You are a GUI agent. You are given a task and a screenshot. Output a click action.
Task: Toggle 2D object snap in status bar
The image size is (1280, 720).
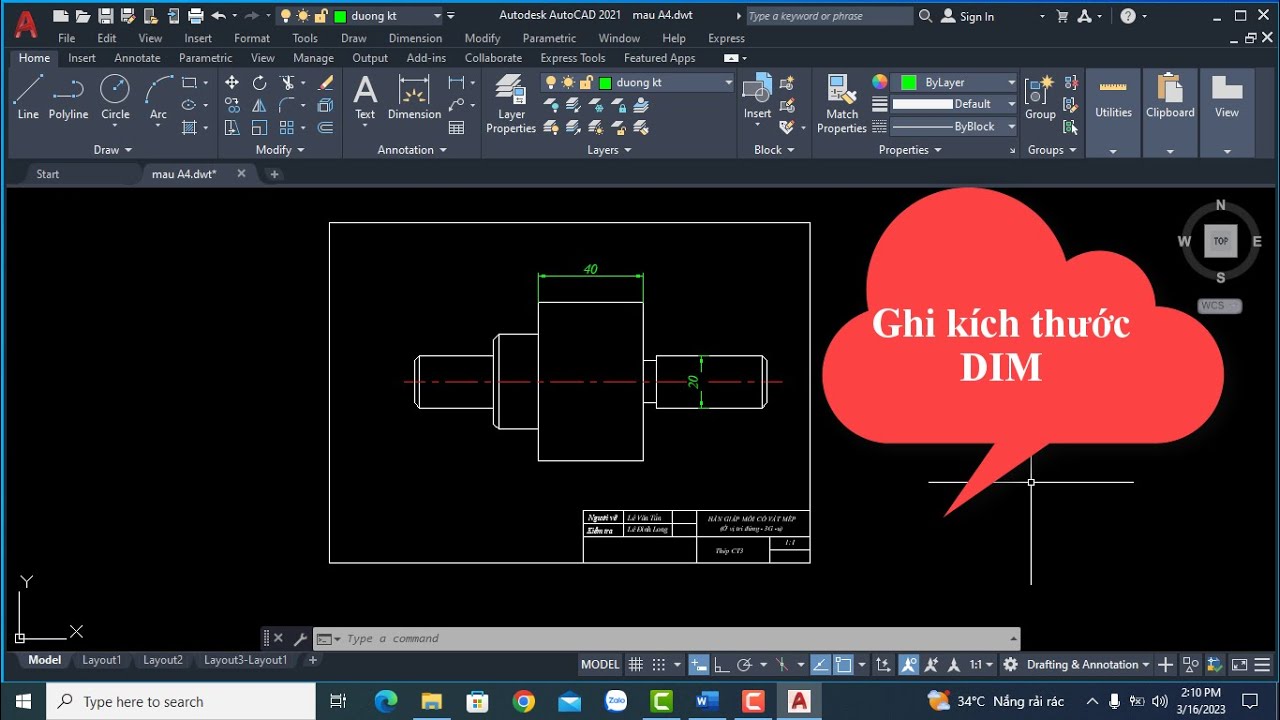843,664
